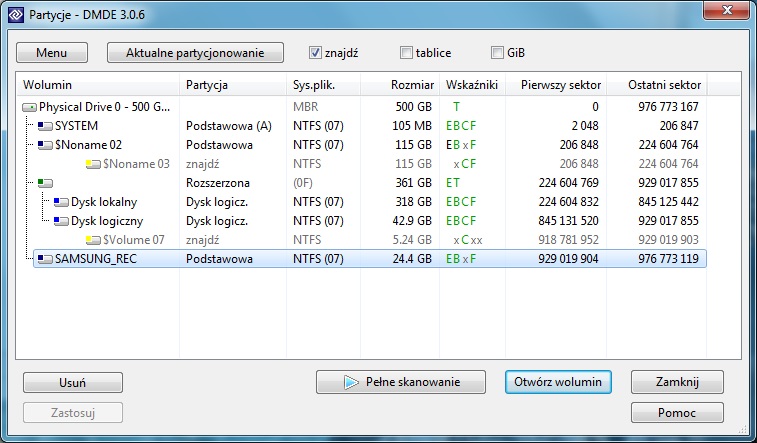The width and height of the screenshot is (757, 443).
Task: Click the '42.9 GB' size cell
Action: pos(412,222)
